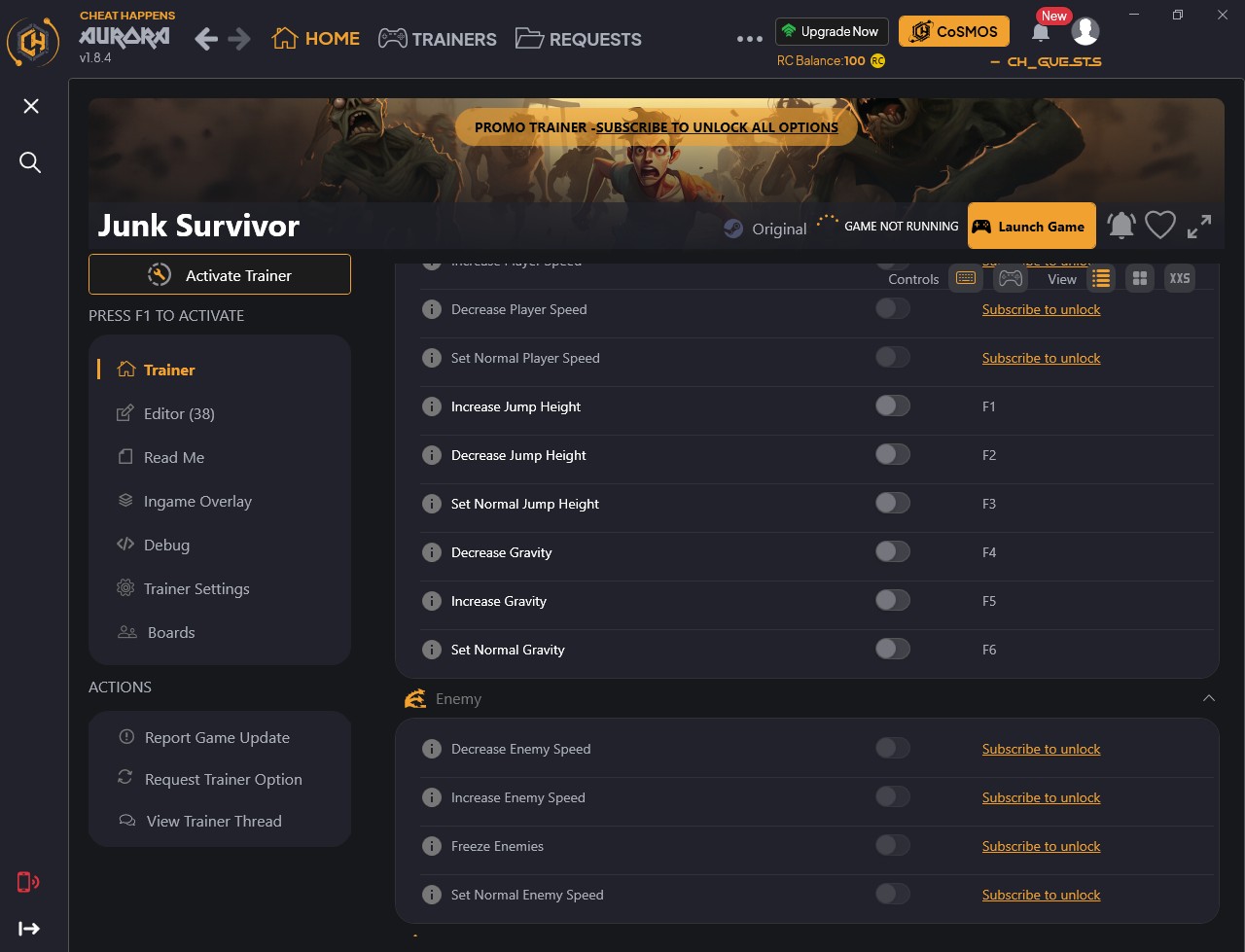The image size is (1245, 952).
Task: Click the Original version label
Action: 779,229
